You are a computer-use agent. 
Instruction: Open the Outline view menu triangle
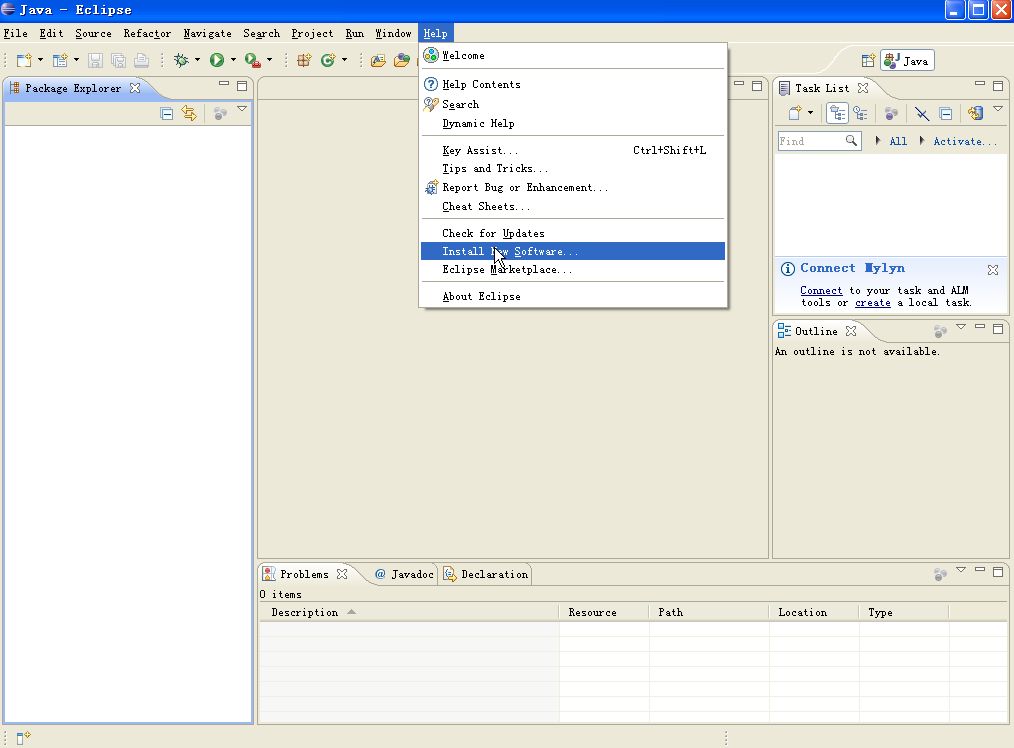pyautogui.click(x=961, y=326)
